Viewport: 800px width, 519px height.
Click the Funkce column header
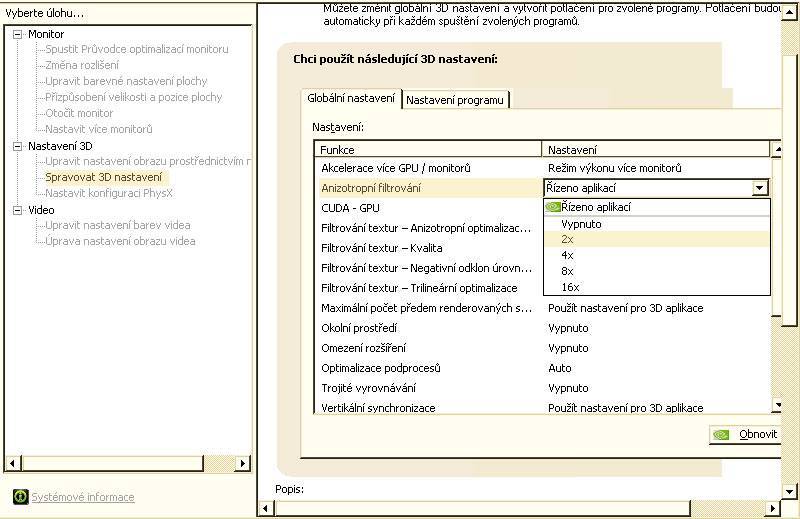click(428, 150)
